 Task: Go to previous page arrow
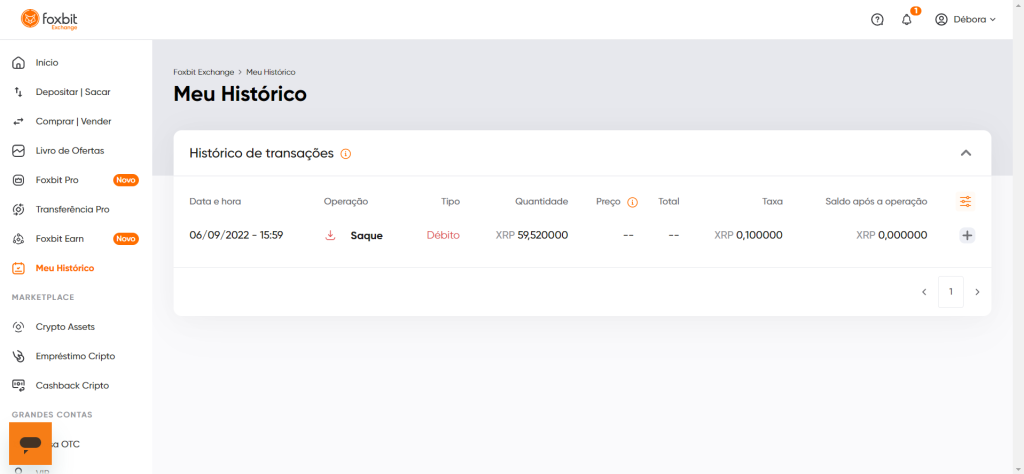[924, 292]
